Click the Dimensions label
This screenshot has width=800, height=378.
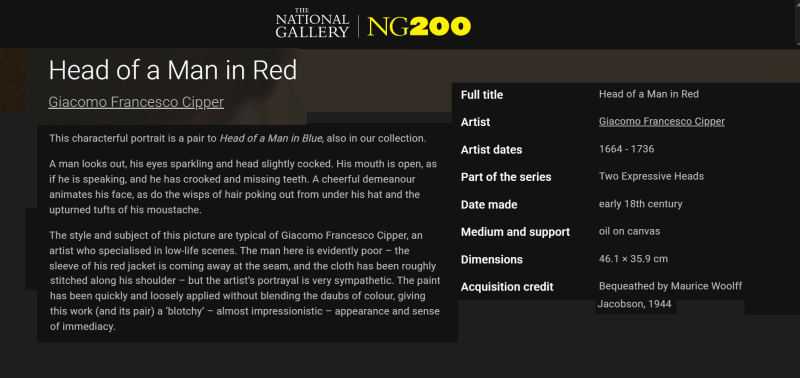[492, 260]
